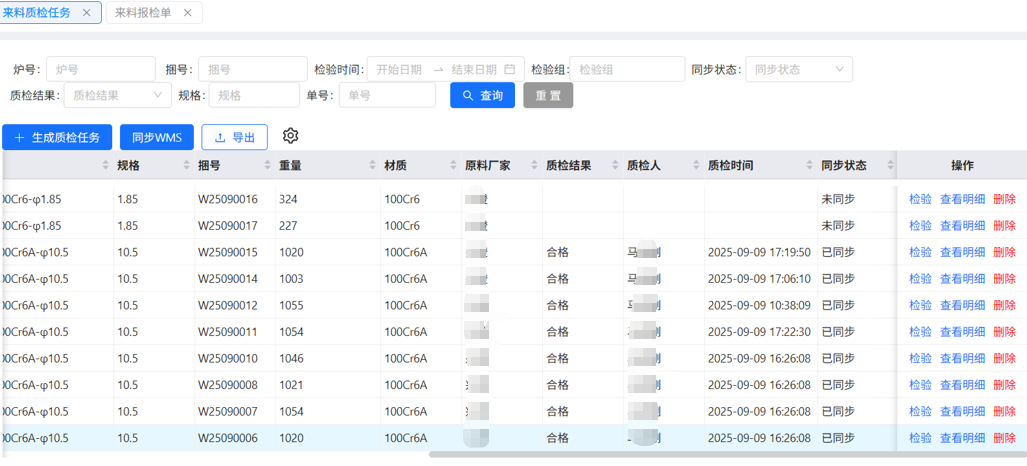This screenshot has width=1027, height=466.
Task: Click the horizontal scrollbar under the table
Action: (700, 454)
